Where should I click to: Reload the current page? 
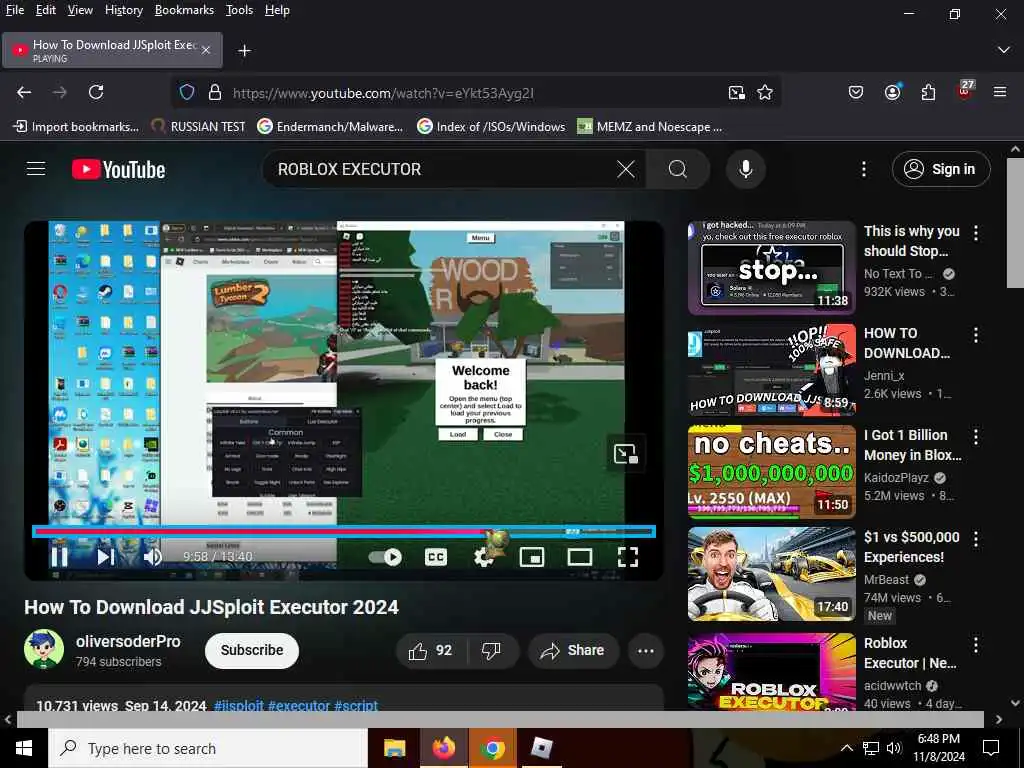point(96,92)
